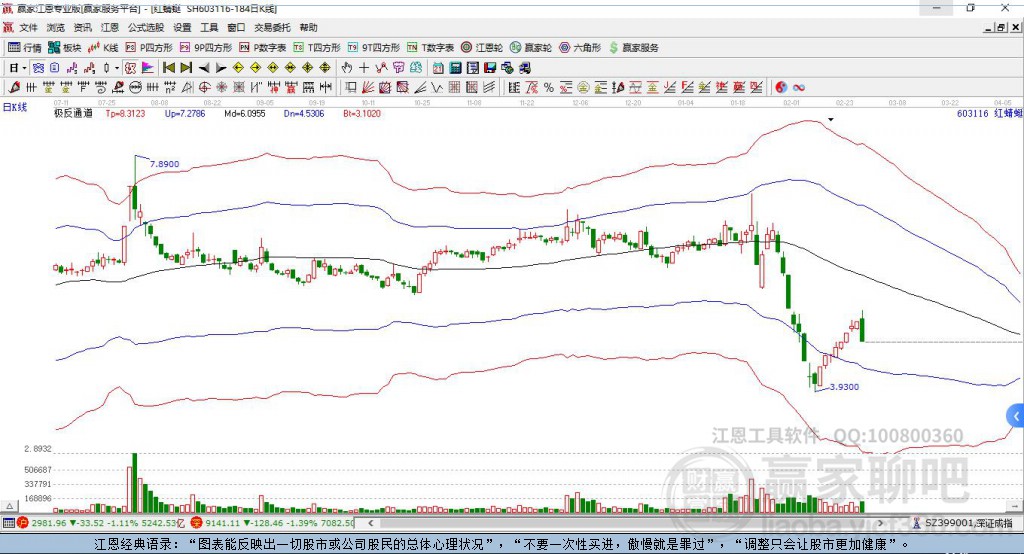The width and height of the screenshot is (1024, 554).
Task: Open the calculator icon in toolbar
Action: [x=455, y=68]
